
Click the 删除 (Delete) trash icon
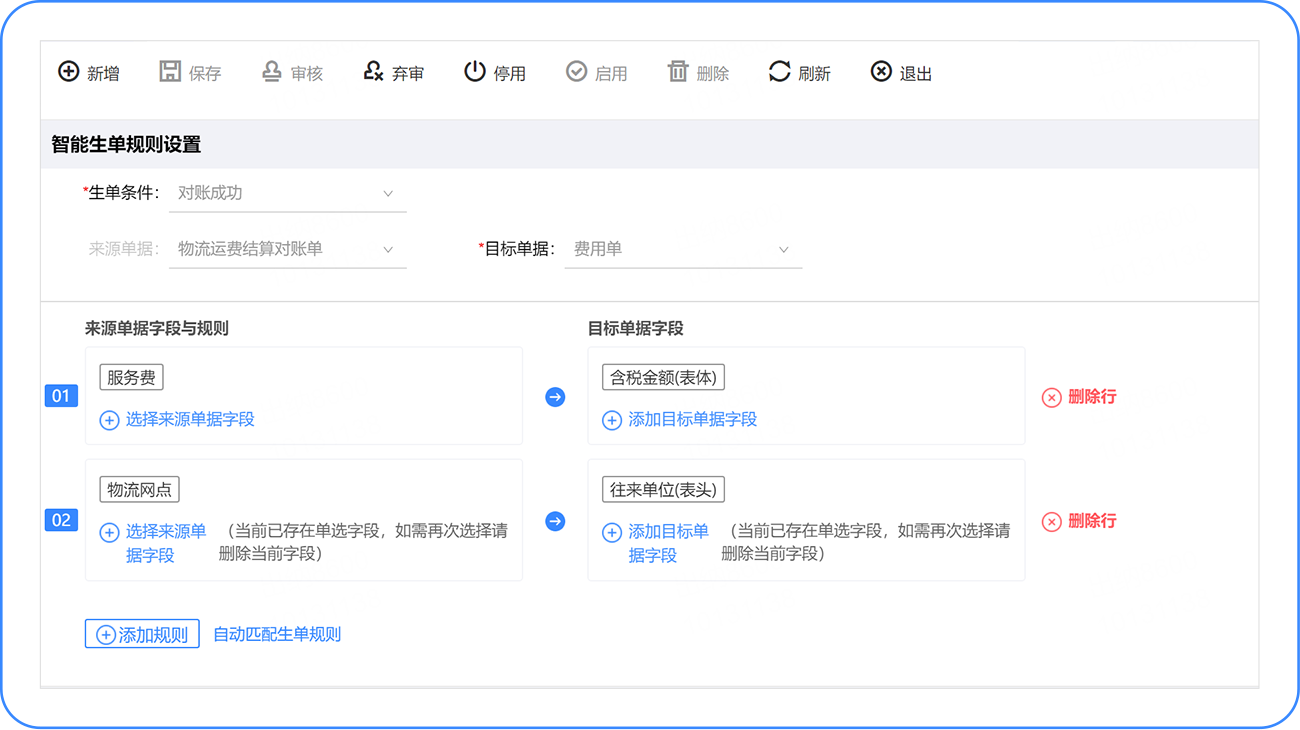coord(678,72)
